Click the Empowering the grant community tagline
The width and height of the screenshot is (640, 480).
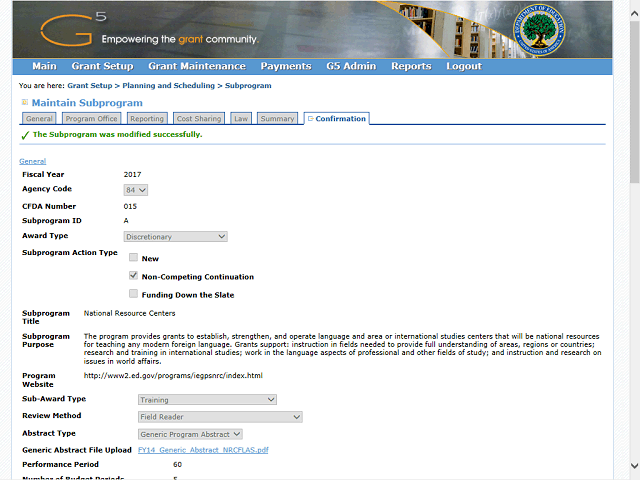(180, 39)
